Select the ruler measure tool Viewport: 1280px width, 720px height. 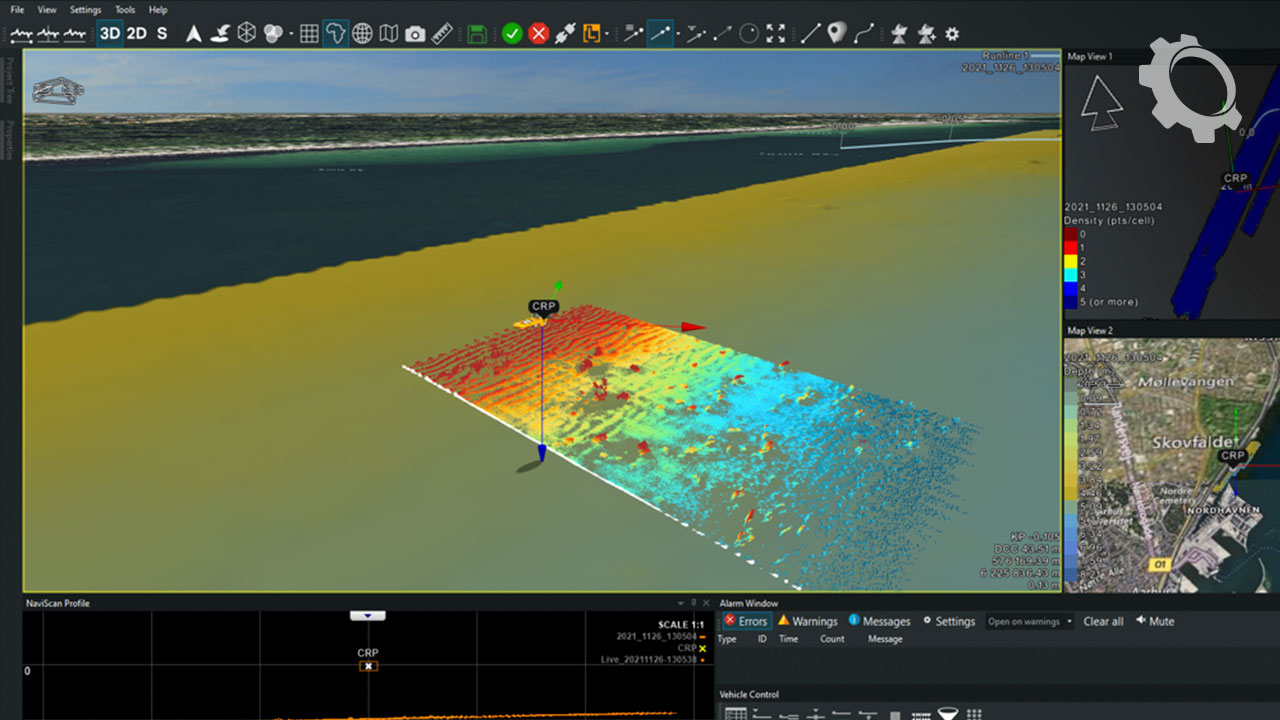click(442, 34)
